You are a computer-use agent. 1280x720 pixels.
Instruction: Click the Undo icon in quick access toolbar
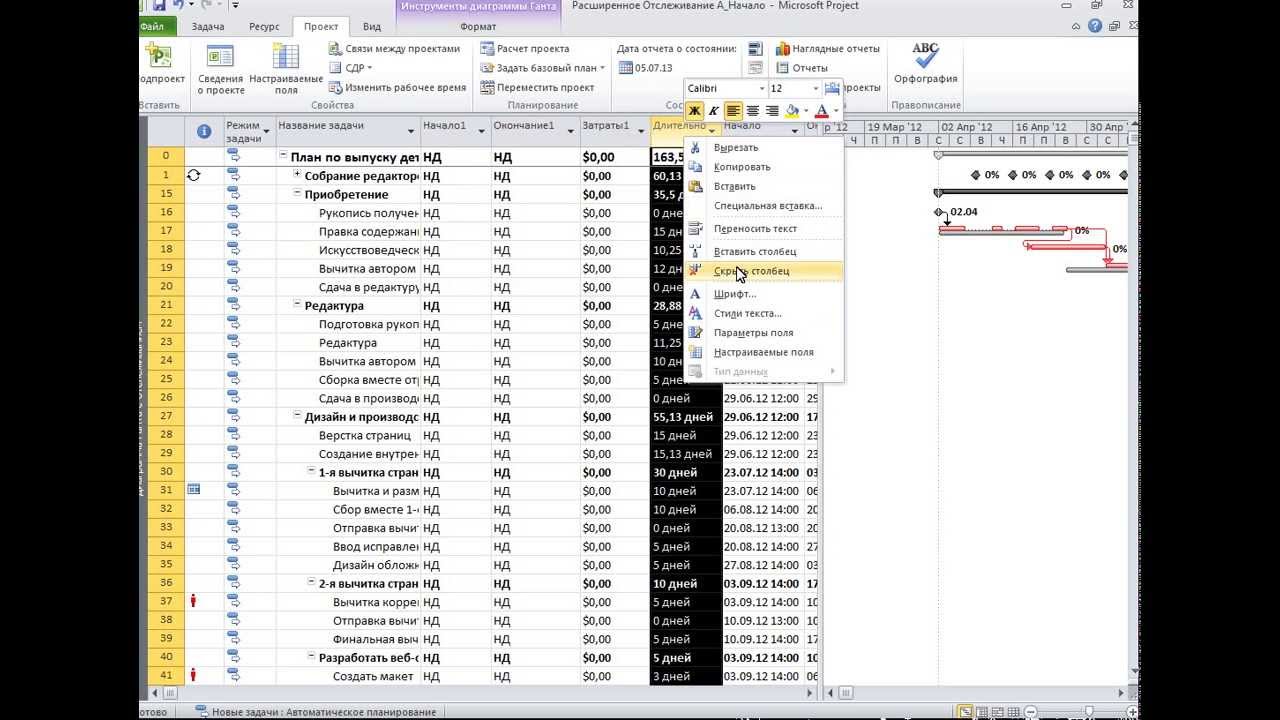tap(178, 6)
